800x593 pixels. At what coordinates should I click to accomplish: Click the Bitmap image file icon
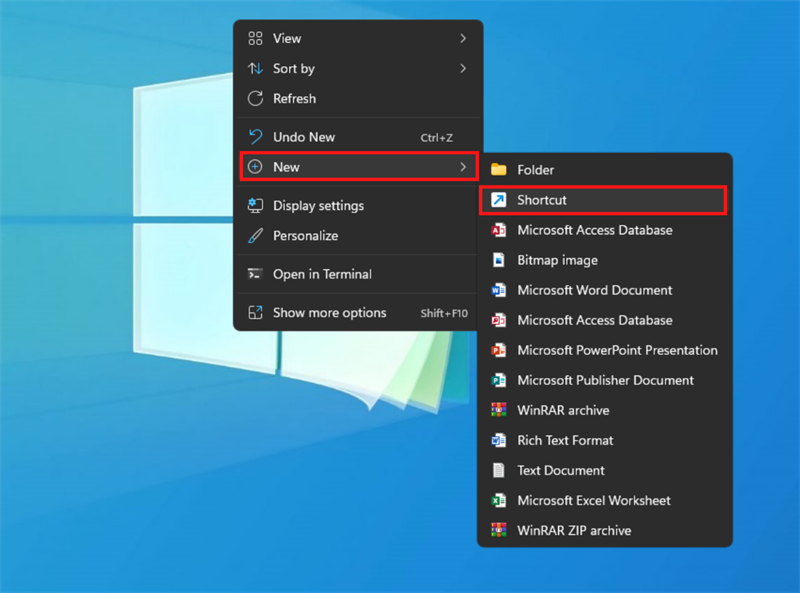pyautogui.click(x=498, y=260)
